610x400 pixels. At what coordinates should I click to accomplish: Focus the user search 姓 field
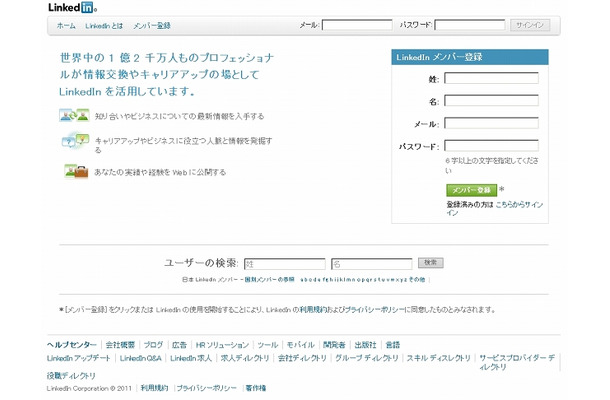[285, 264]
